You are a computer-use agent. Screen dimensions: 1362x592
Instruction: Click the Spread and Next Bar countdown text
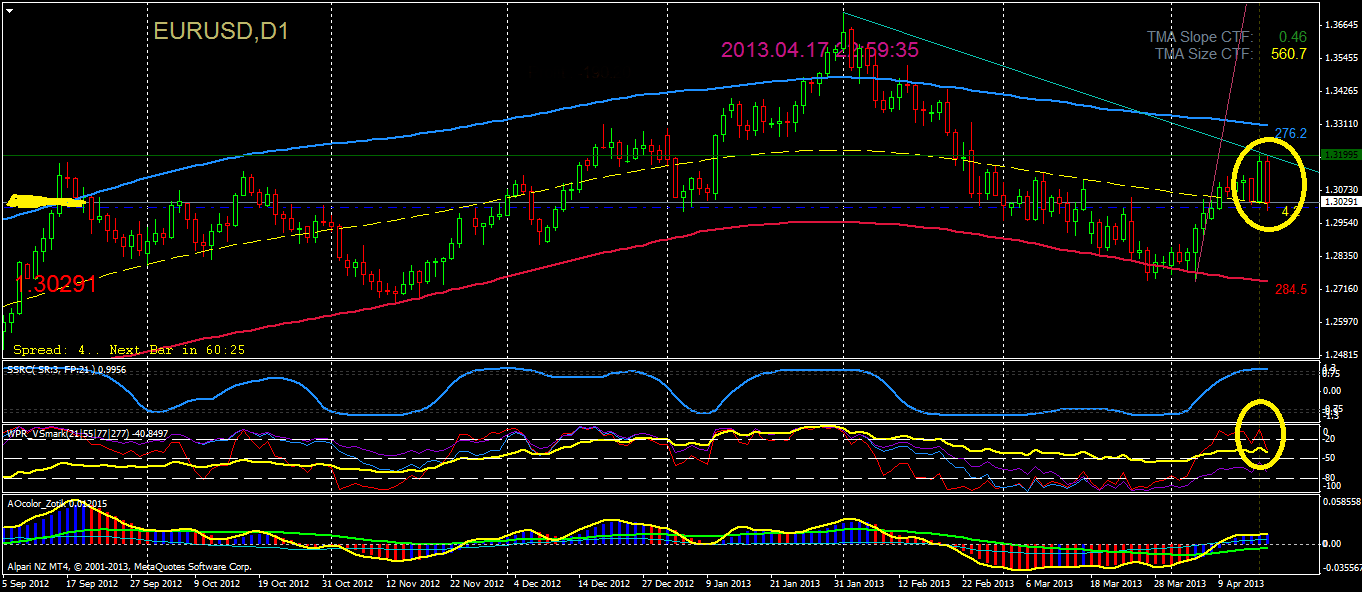point(129,350)
